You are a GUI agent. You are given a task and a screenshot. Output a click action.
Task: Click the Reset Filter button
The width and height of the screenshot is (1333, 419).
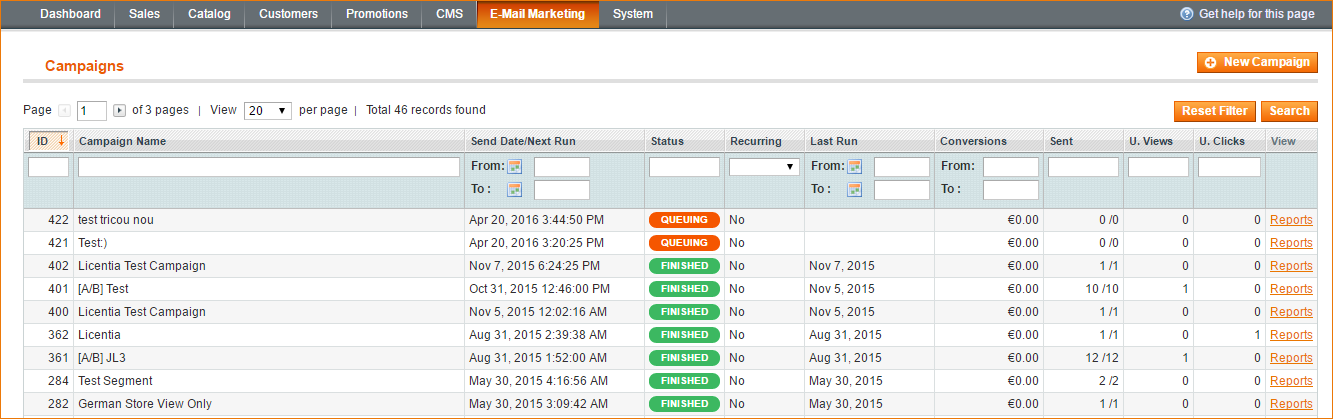(1214, 111)
